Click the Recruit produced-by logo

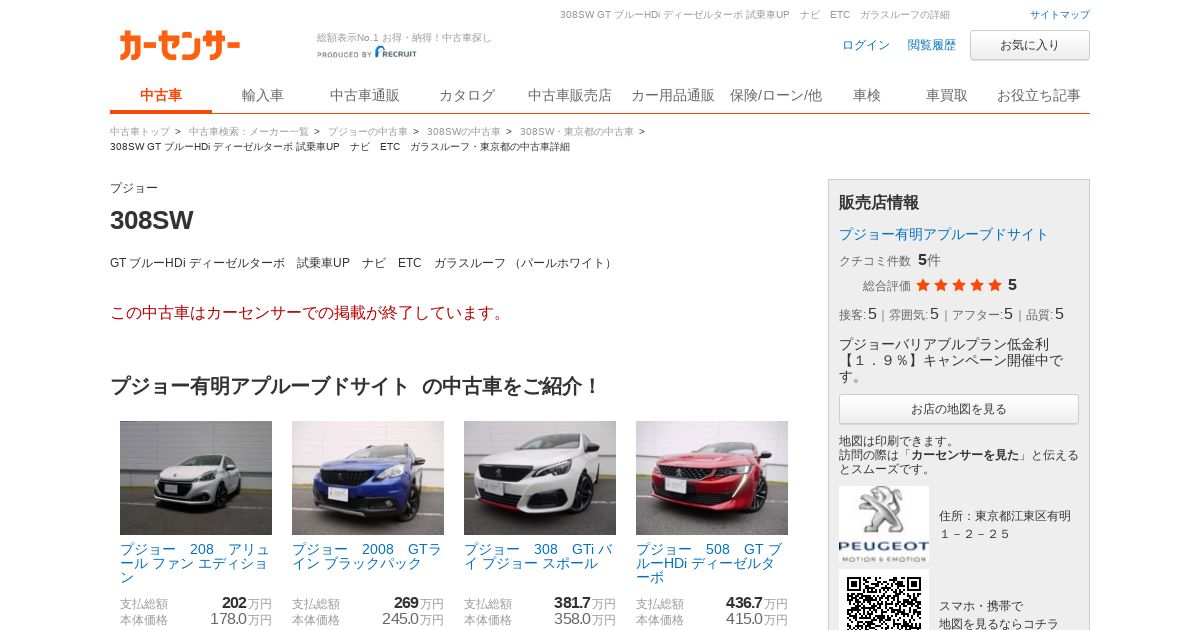pos(367,53)
